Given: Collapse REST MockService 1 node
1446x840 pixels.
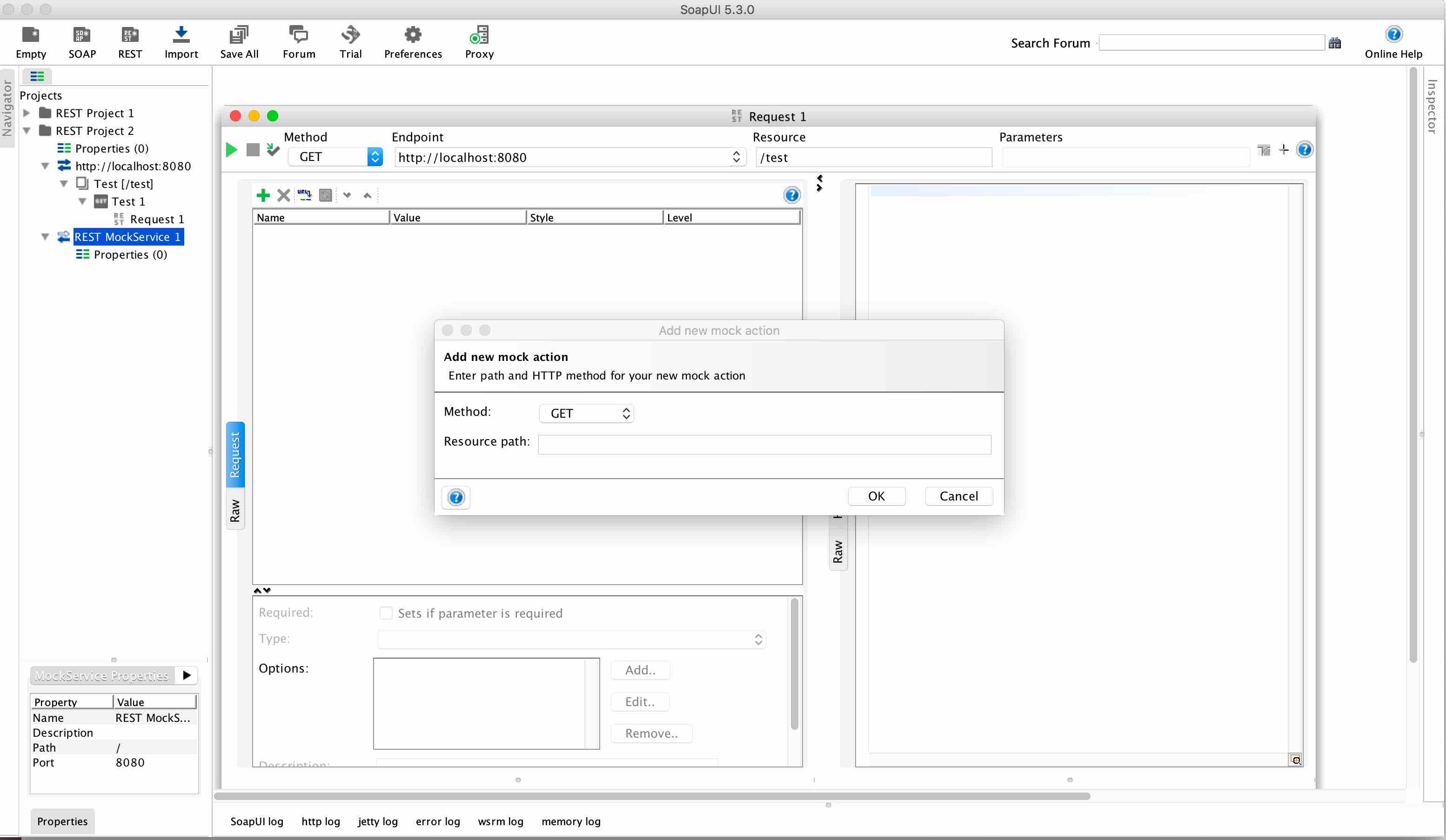Looking at the screenshot, I should [45, 237].
